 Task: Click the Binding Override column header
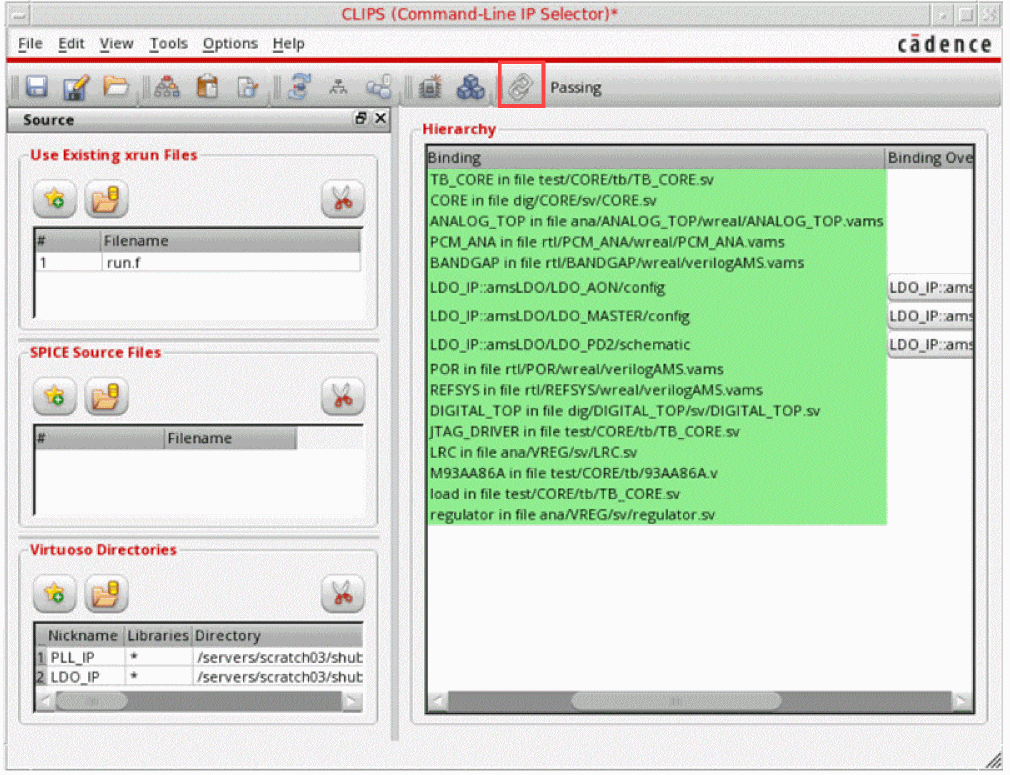929,158
